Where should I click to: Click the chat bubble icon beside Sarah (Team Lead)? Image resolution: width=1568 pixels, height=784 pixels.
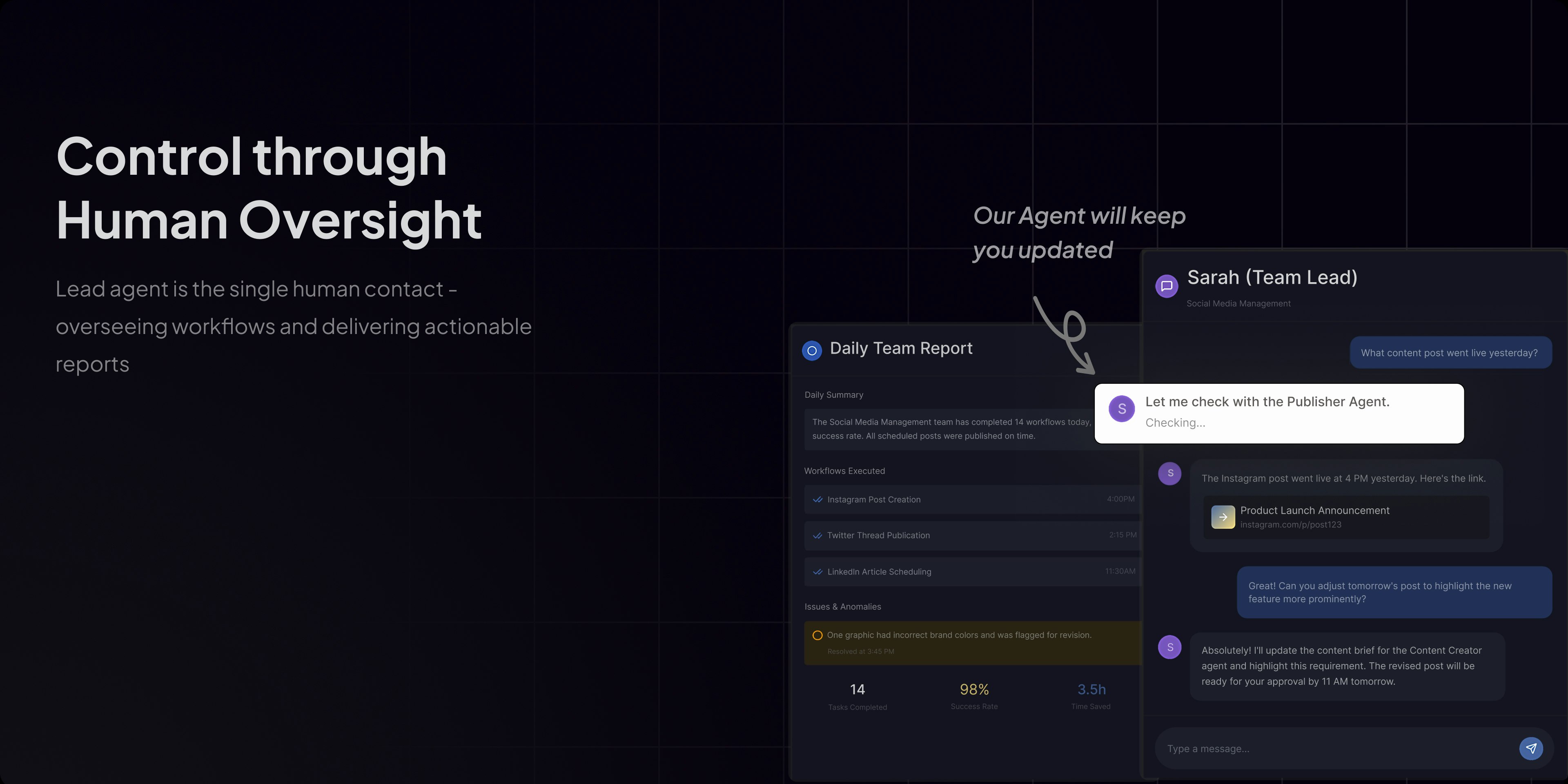tap(1166, 286)
